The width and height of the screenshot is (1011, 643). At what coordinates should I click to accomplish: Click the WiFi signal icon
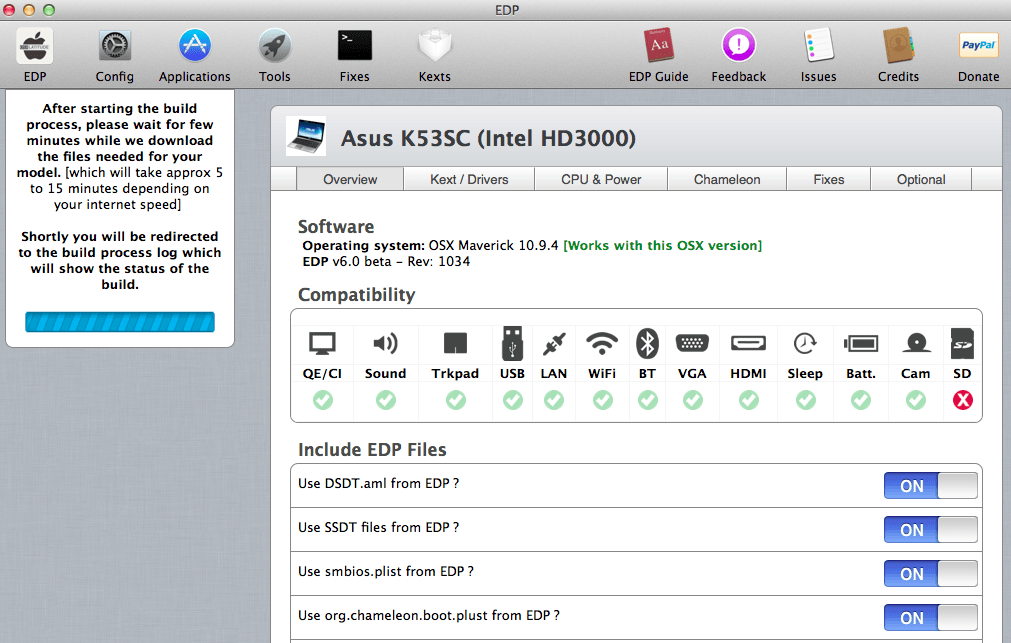(x=602, y=344)
